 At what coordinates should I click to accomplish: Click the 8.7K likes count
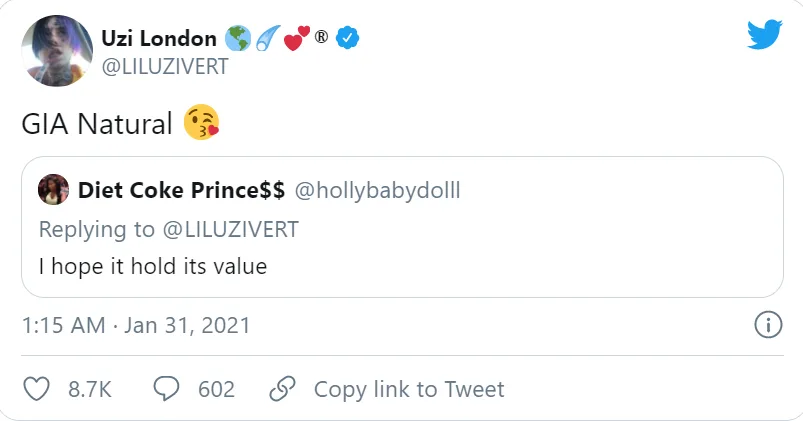pyautogui.click(x=89, y=389)
